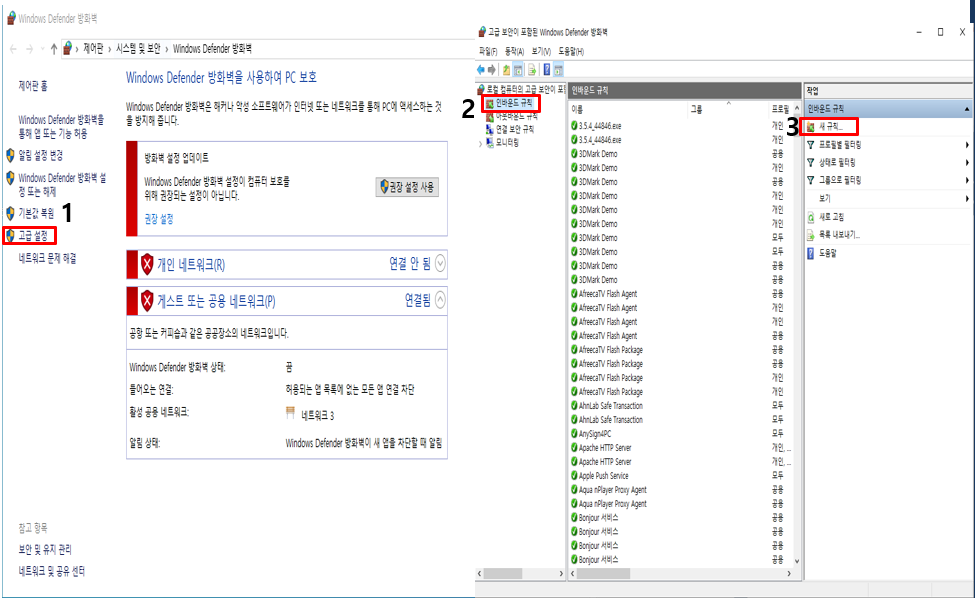The width and height of the screenshot is (975, 598).
Task: Collapse the 게스트 또는 공용 네트워크 chevron
Action: (x=440, y=300)
